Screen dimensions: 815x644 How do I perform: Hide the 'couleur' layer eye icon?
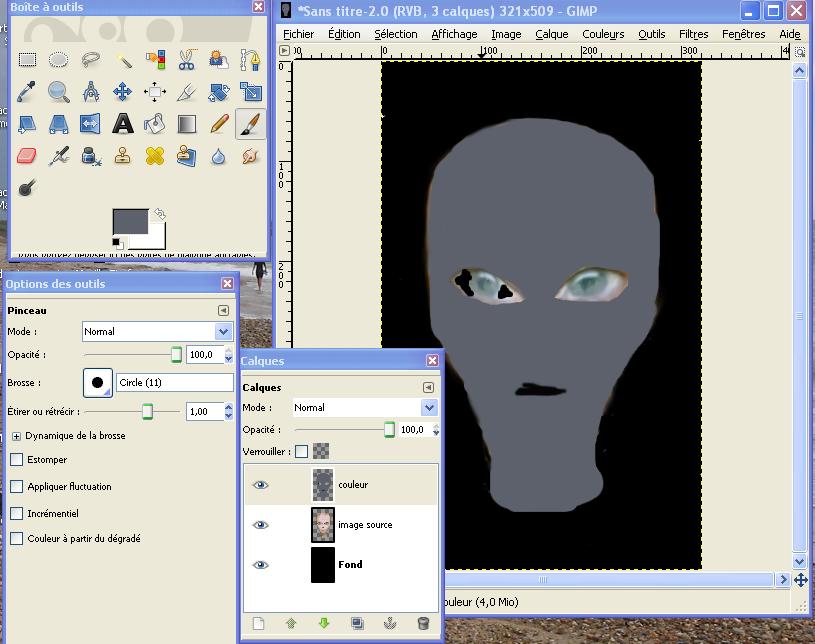[x=261, y=485]
